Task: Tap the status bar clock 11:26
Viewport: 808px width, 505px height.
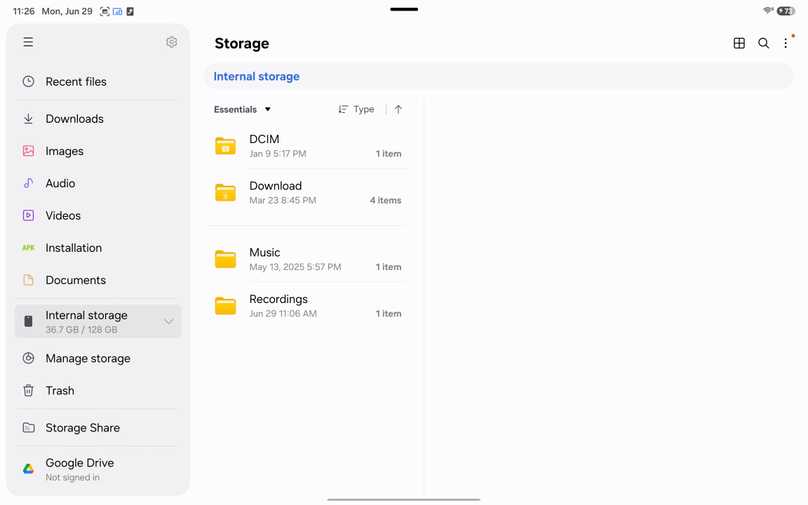Action: (24, 11)
